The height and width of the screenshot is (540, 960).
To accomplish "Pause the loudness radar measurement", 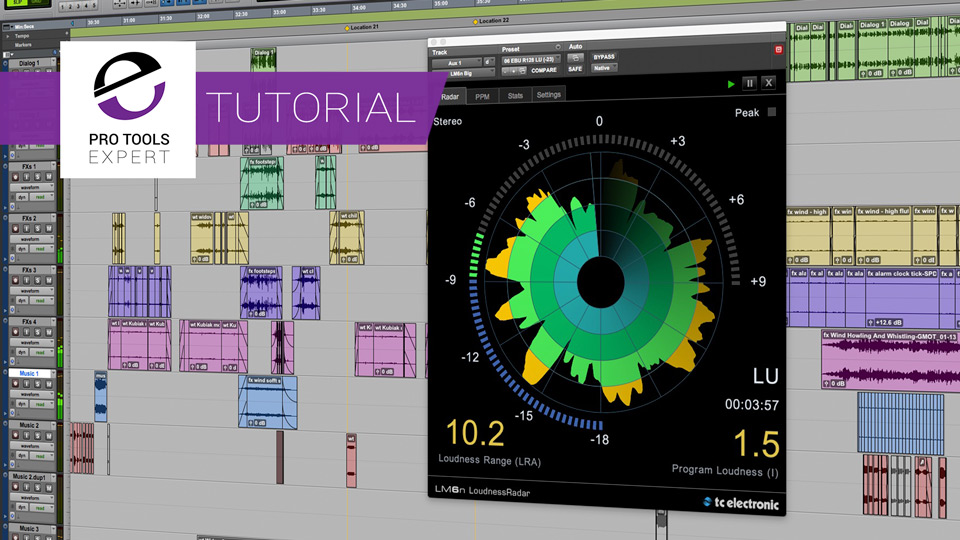I will (x=749, y=83).
